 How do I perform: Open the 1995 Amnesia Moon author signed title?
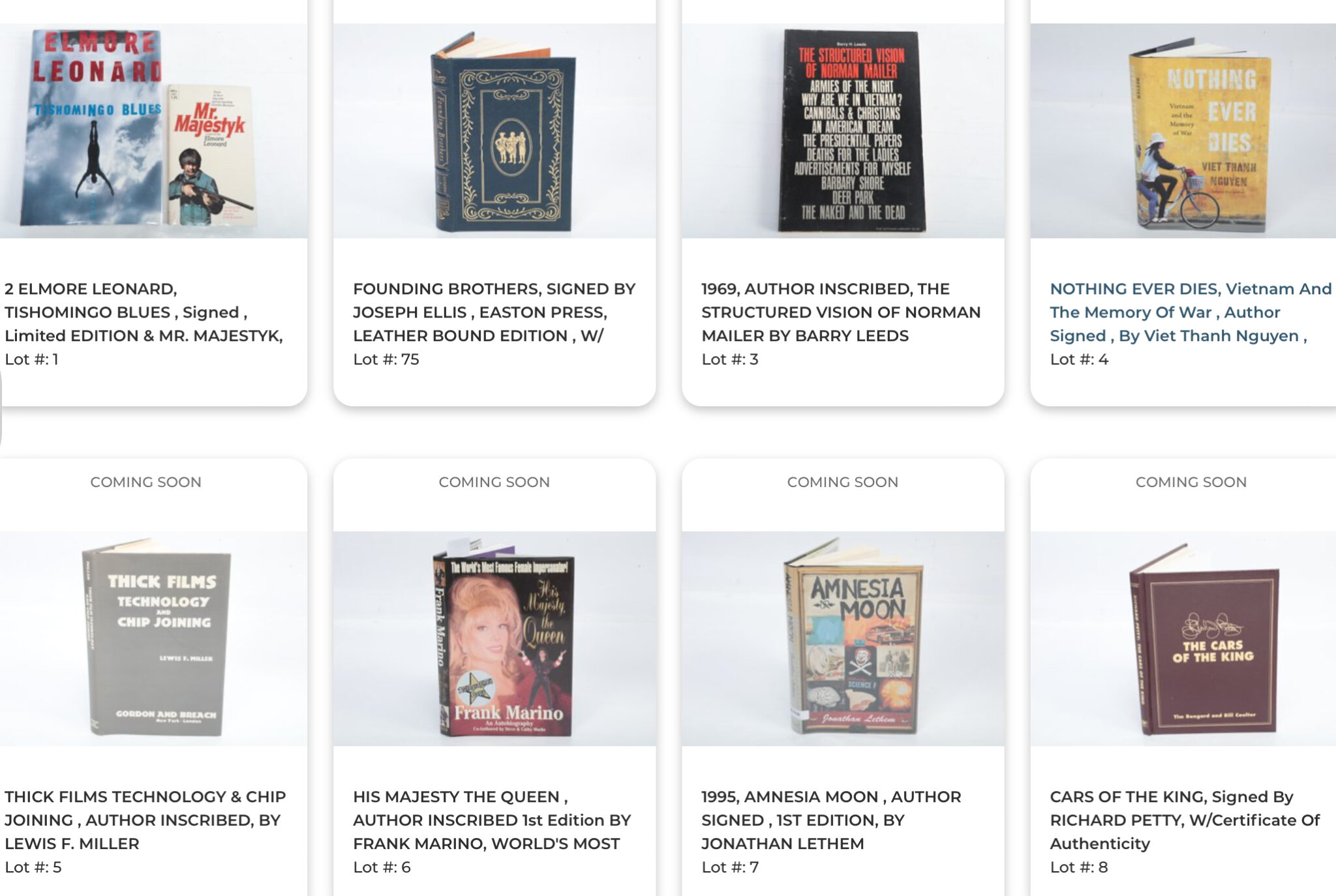pos(831,820)
